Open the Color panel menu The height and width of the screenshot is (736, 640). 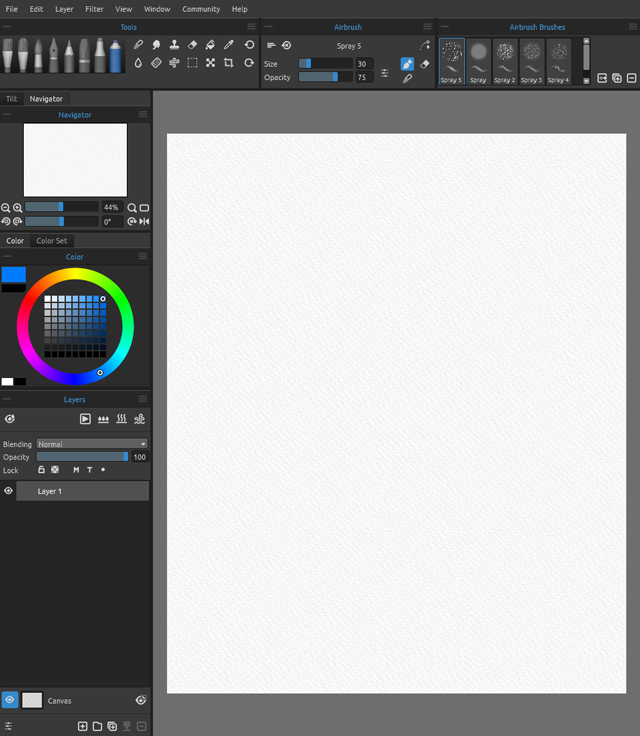[143, 256]
